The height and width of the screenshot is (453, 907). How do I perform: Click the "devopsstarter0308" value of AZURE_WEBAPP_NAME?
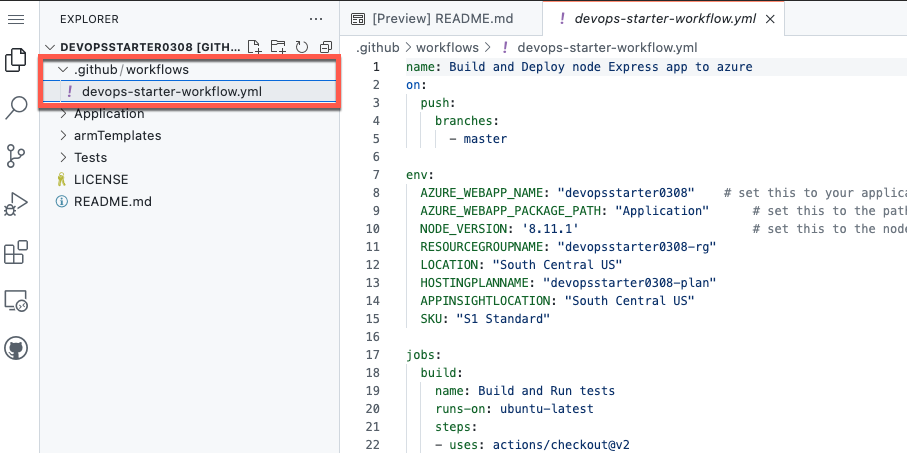626,193
